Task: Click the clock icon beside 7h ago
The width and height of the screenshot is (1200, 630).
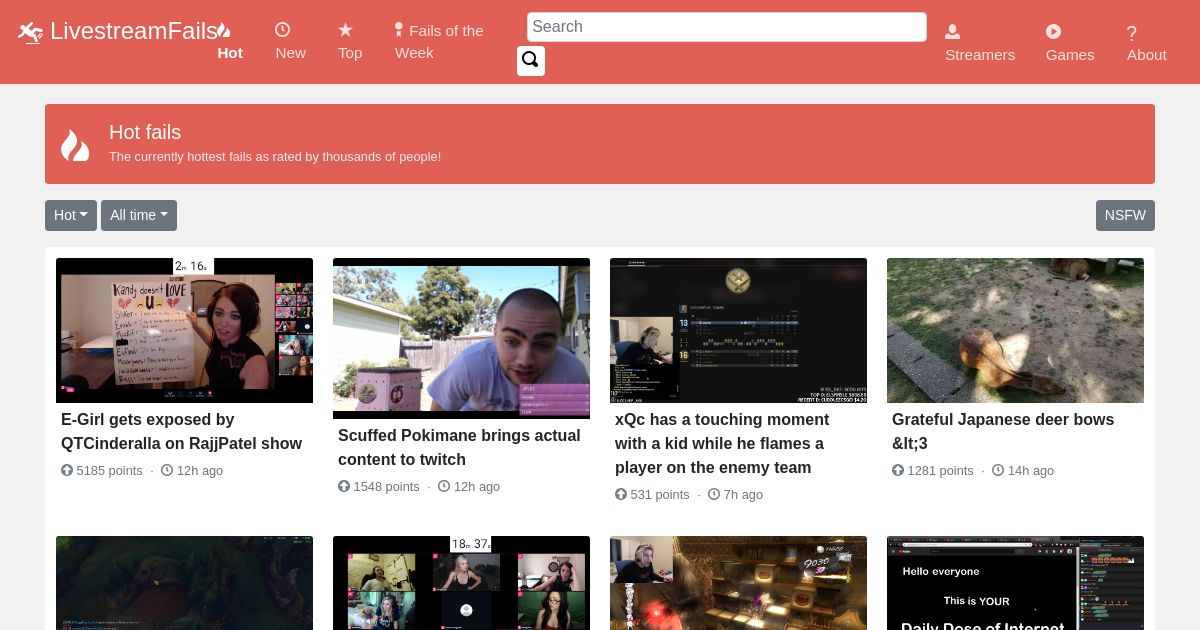Action: (x=714, y=494)
